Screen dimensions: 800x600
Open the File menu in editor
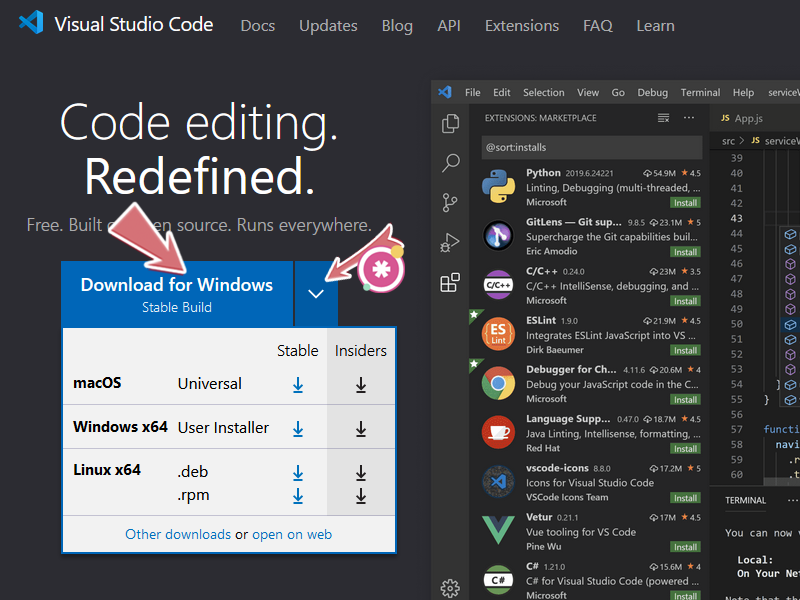click(472, 92)
